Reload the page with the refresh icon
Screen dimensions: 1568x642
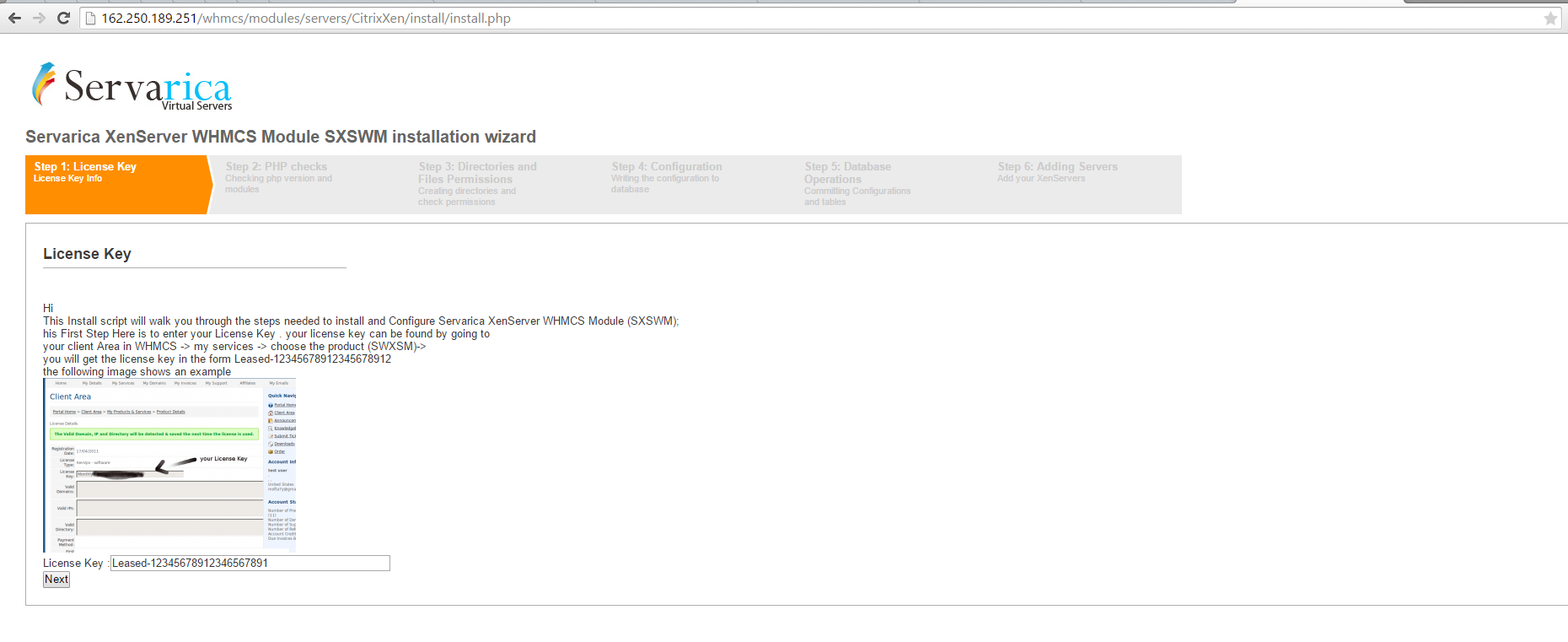coord(63,18)
